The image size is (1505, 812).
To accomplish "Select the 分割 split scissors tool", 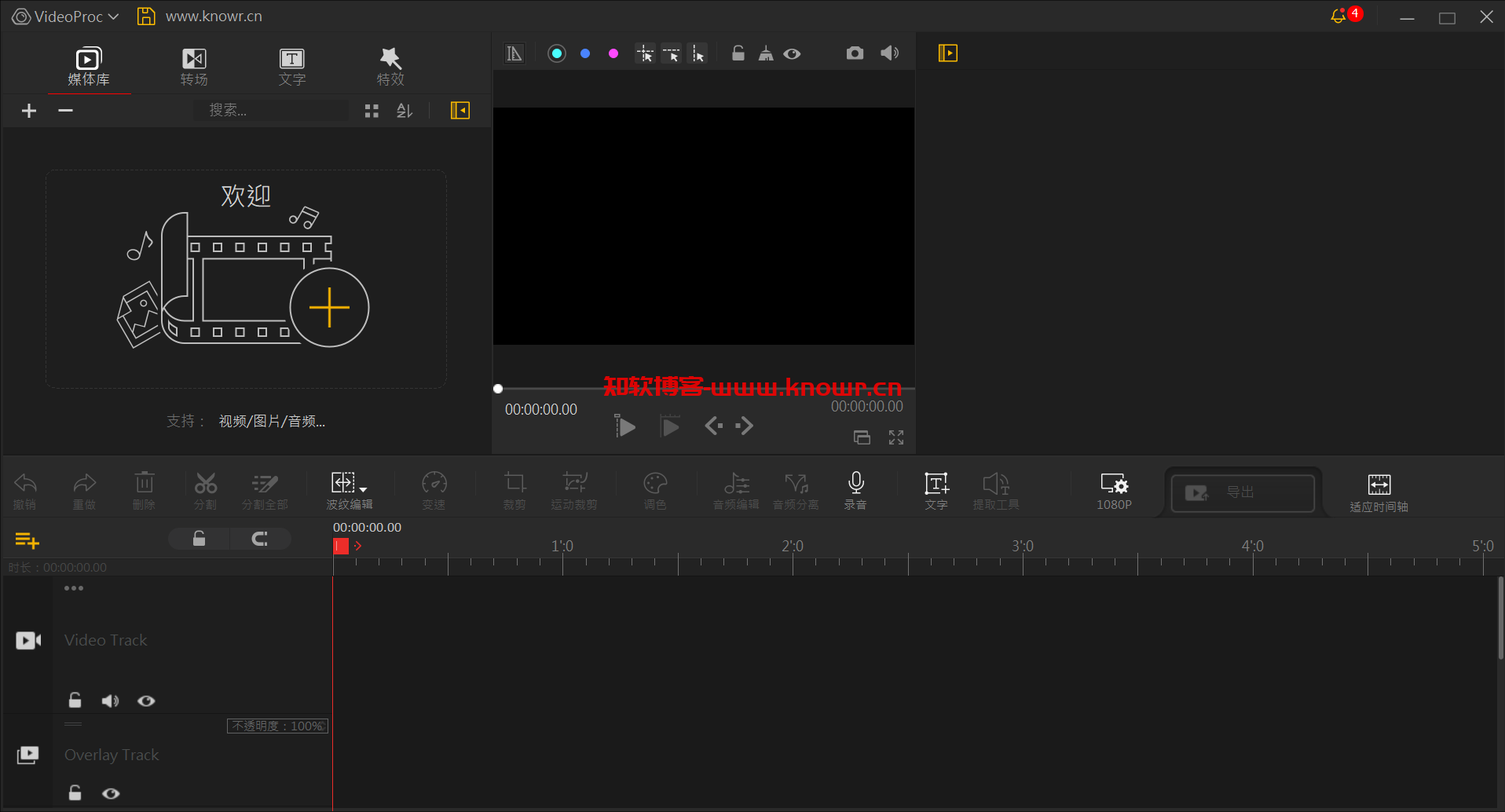I will point(206,491).
